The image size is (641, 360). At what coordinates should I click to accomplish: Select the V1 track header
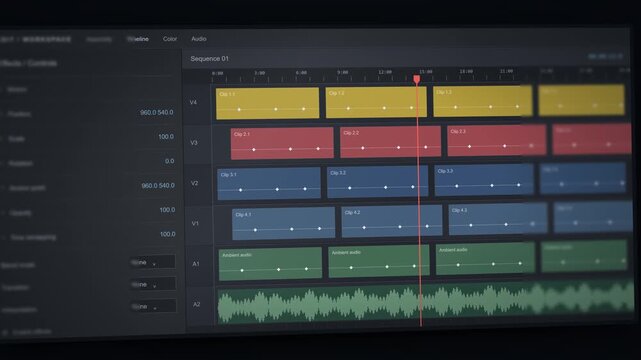pos(195,224)
